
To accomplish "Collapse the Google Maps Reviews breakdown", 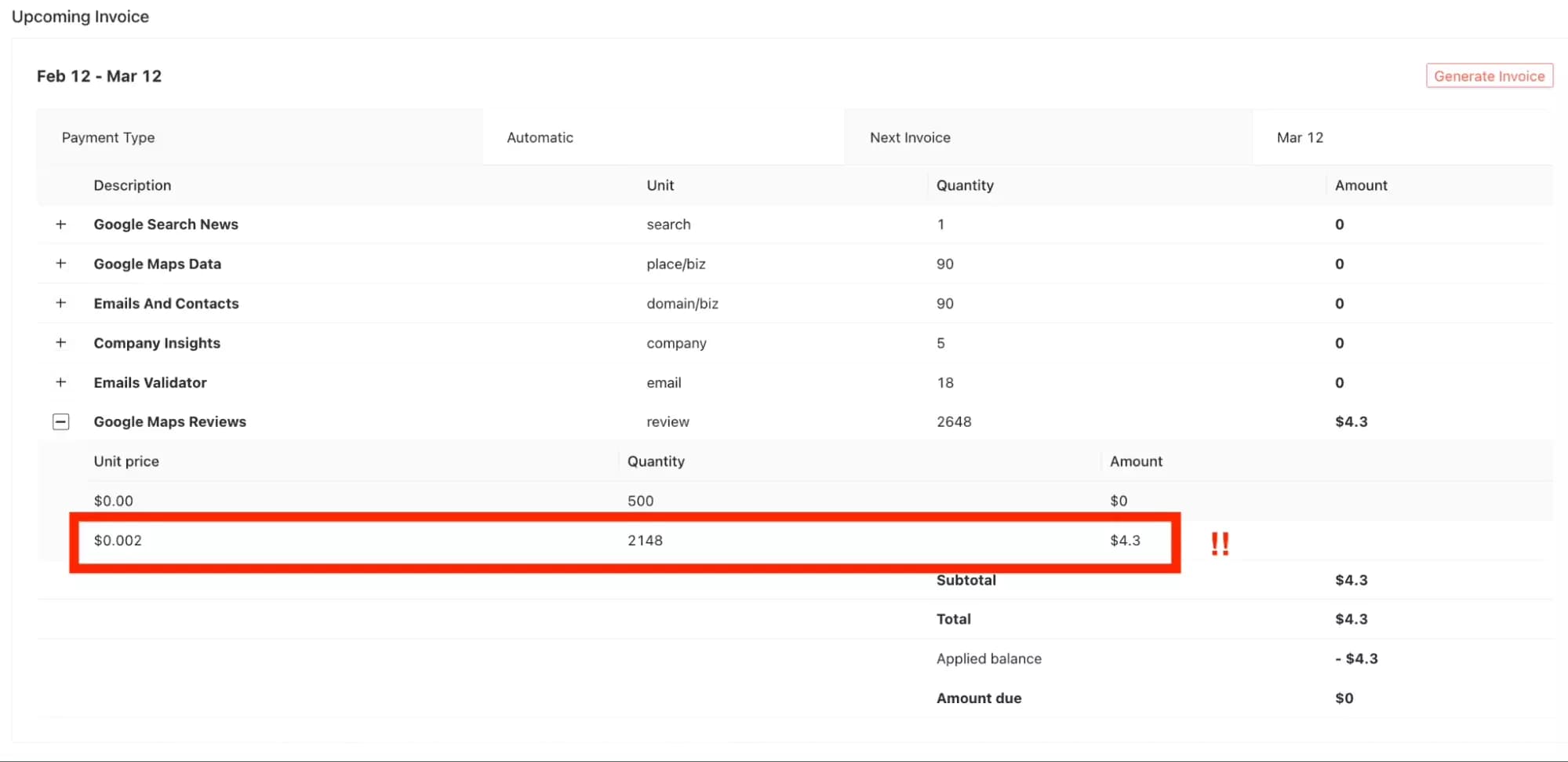I will tap(61, 421).
